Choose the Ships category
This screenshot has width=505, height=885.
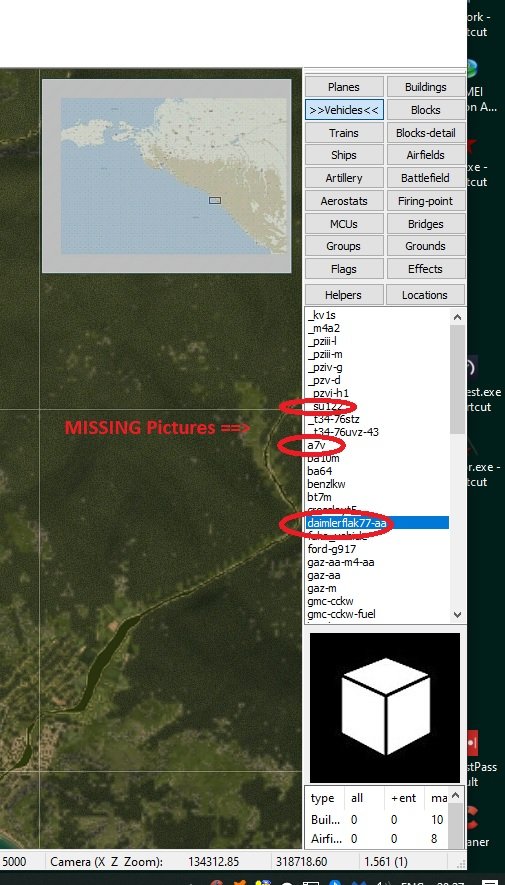pyautogui.click(x=344, y=155)
